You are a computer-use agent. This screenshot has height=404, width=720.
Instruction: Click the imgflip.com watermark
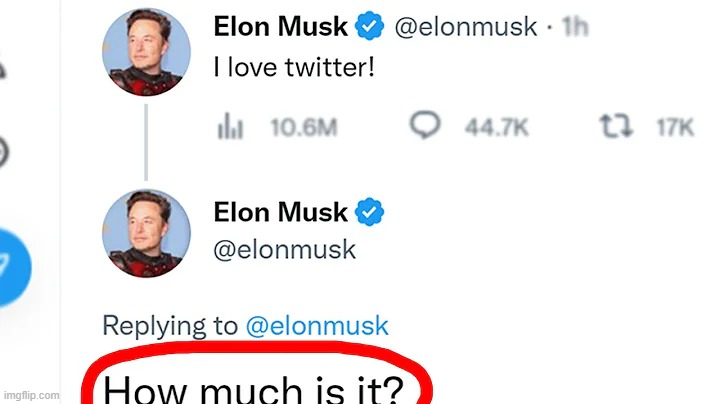(30, 396)
